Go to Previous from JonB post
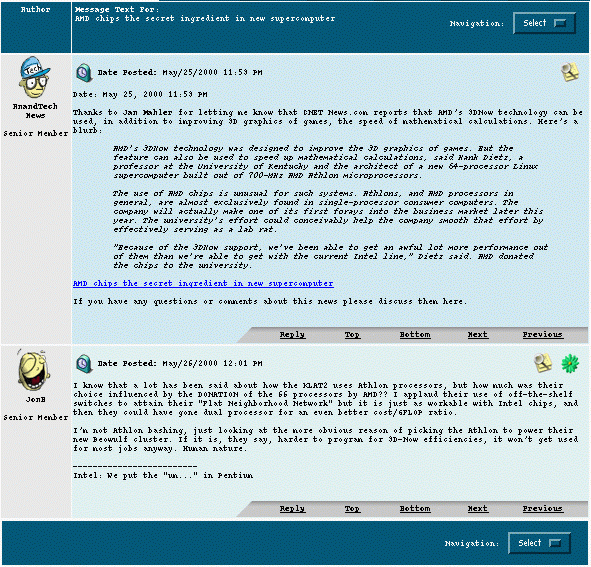591x567 pixels. [x=542, y=509]
